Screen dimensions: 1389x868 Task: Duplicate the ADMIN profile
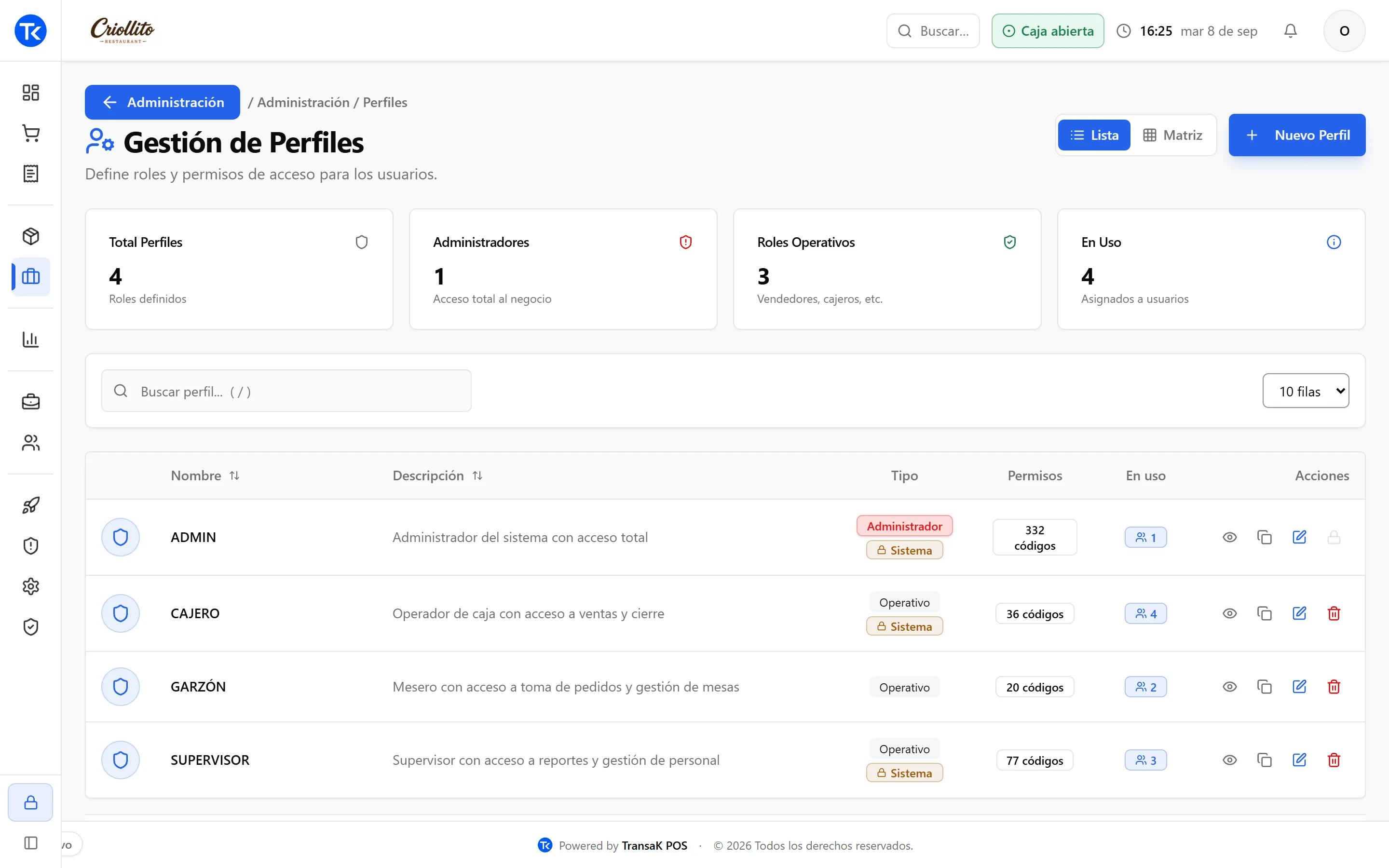click(x=1265, y=537)
